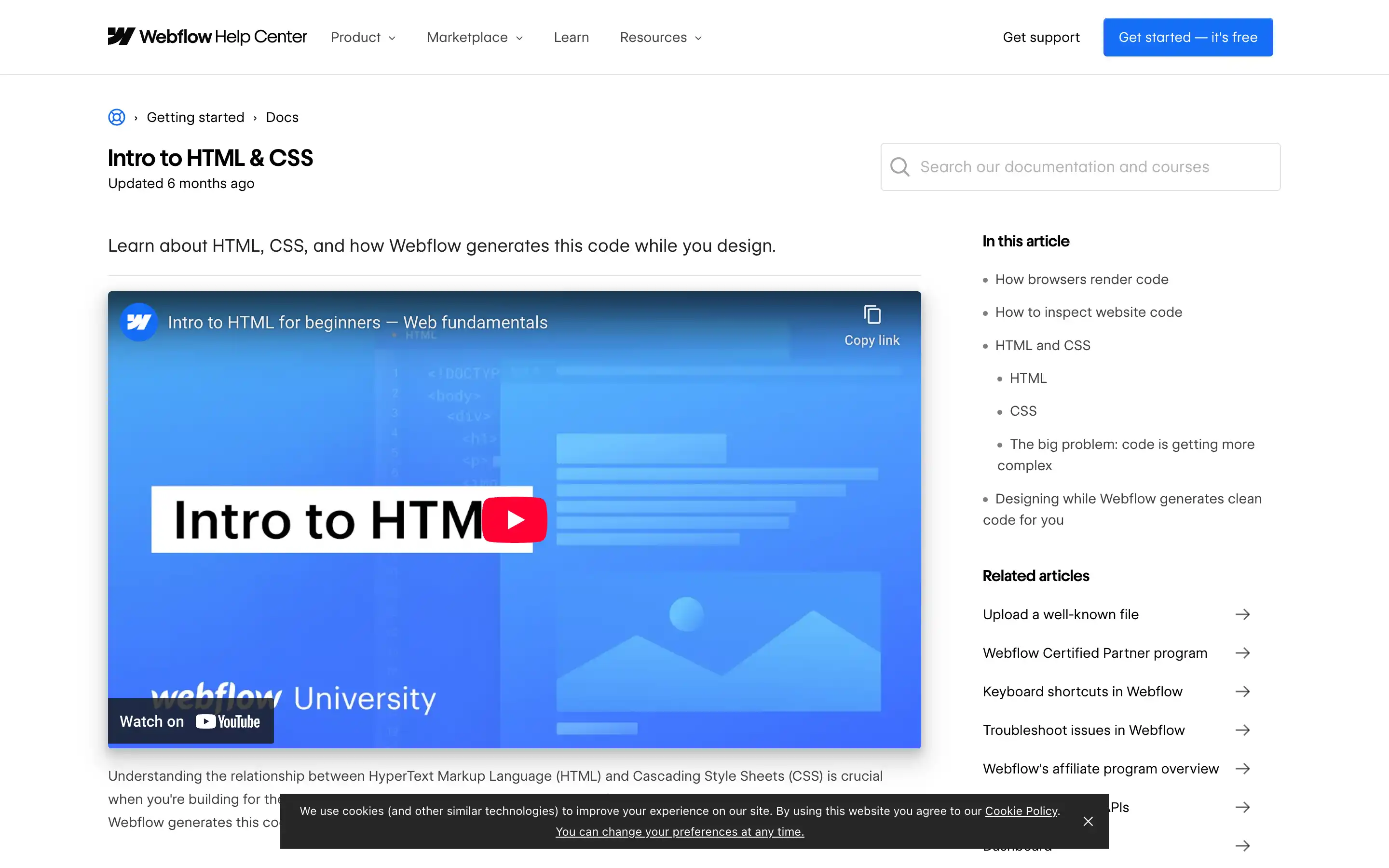This screenshot has height=868, width=1389.
Task: Focus the documentation search field
Action: click(1090, 167)
